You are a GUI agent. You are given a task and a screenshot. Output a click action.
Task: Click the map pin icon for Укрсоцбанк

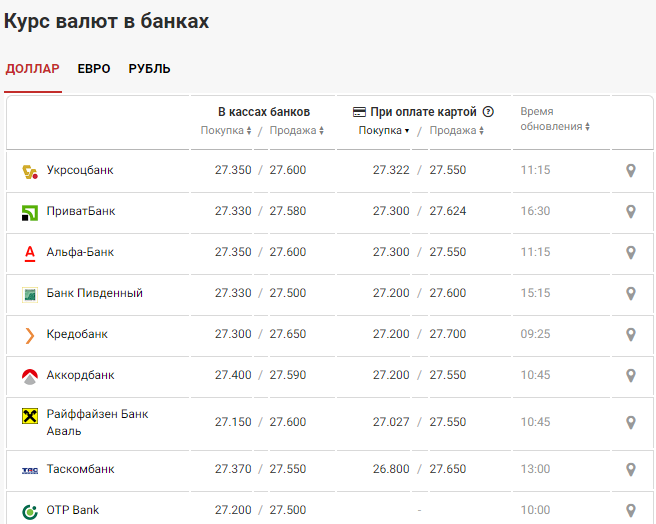pyautogui.click(x=630, y=171)
